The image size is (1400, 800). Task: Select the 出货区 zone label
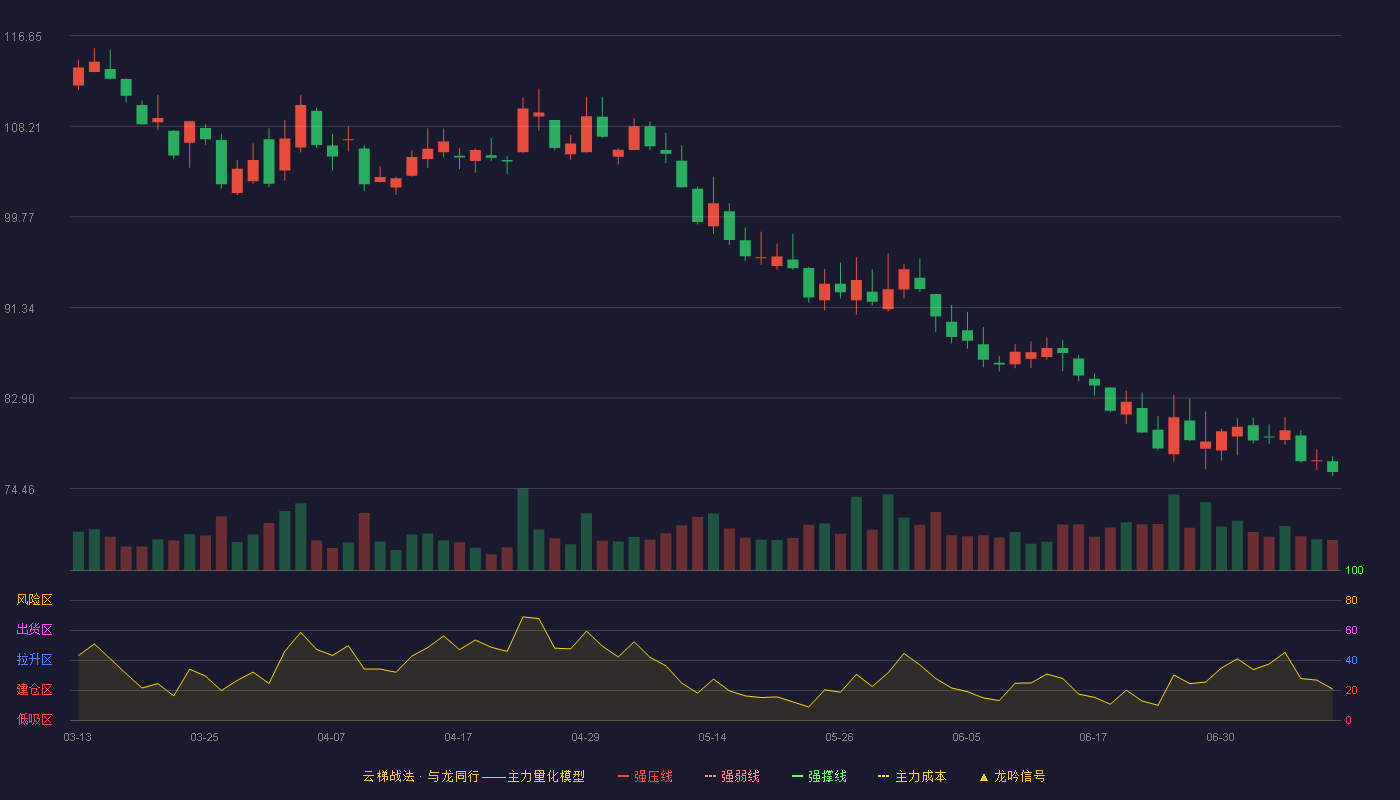click(34, 630)
